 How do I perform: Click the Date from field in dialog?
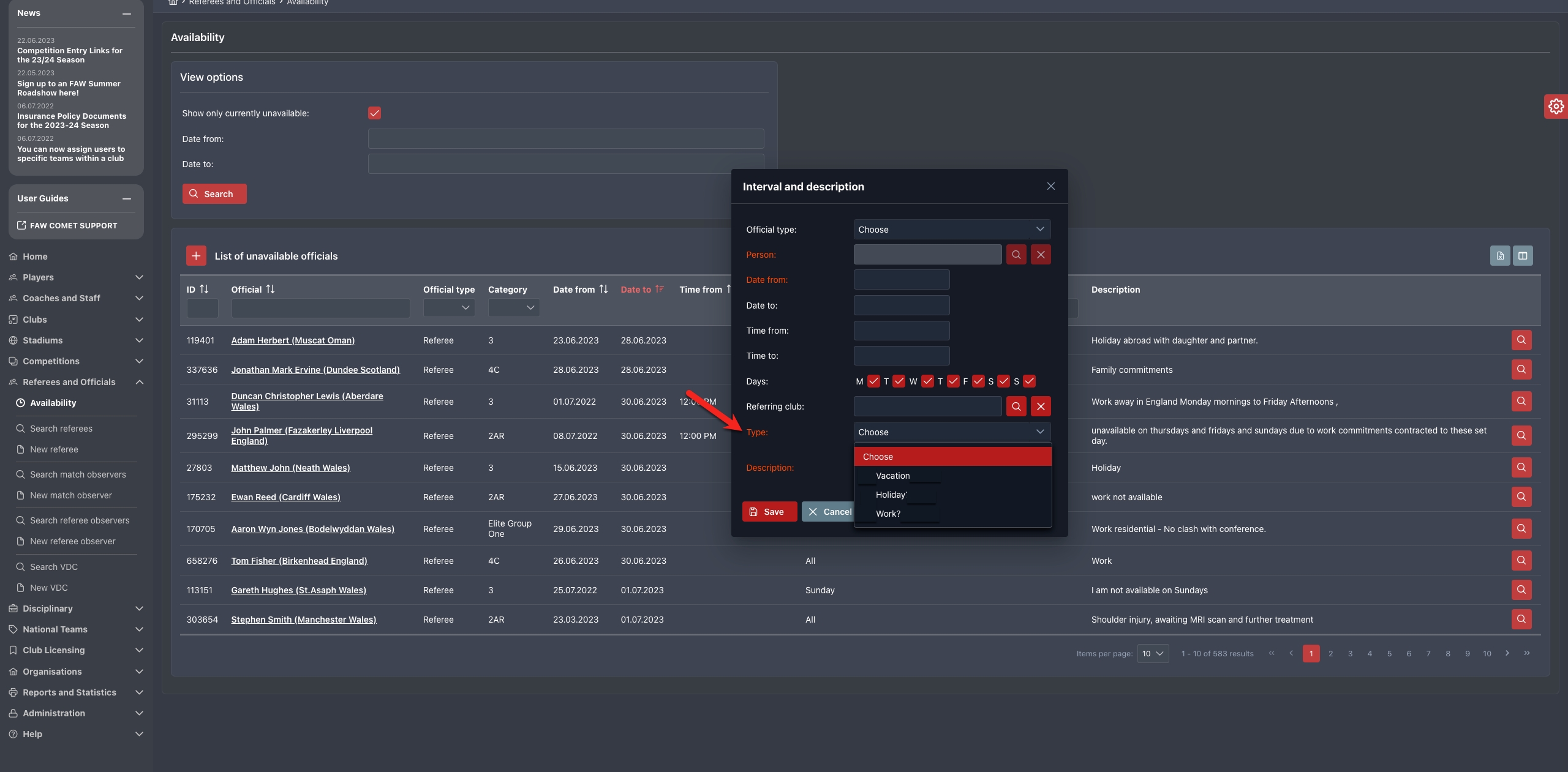click(x=902, y=280)
